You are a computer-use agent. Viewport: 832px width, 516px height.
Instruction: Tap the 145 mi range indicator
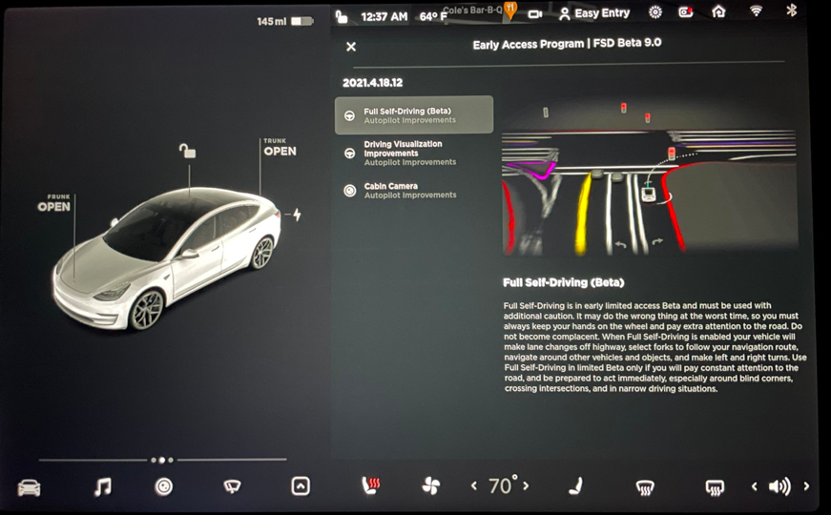272,22
